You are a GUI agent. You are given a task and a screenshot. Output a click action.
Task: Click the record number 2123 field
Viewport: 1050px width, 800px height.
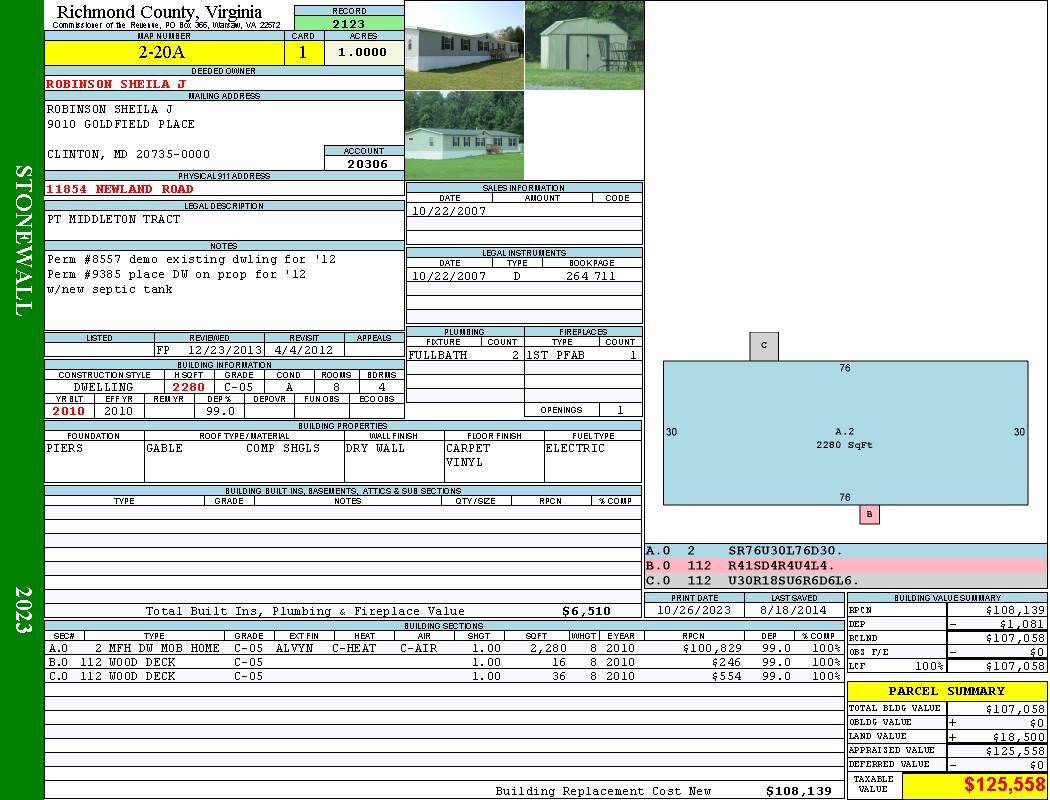pyautogui.click(x=349, y=24)
